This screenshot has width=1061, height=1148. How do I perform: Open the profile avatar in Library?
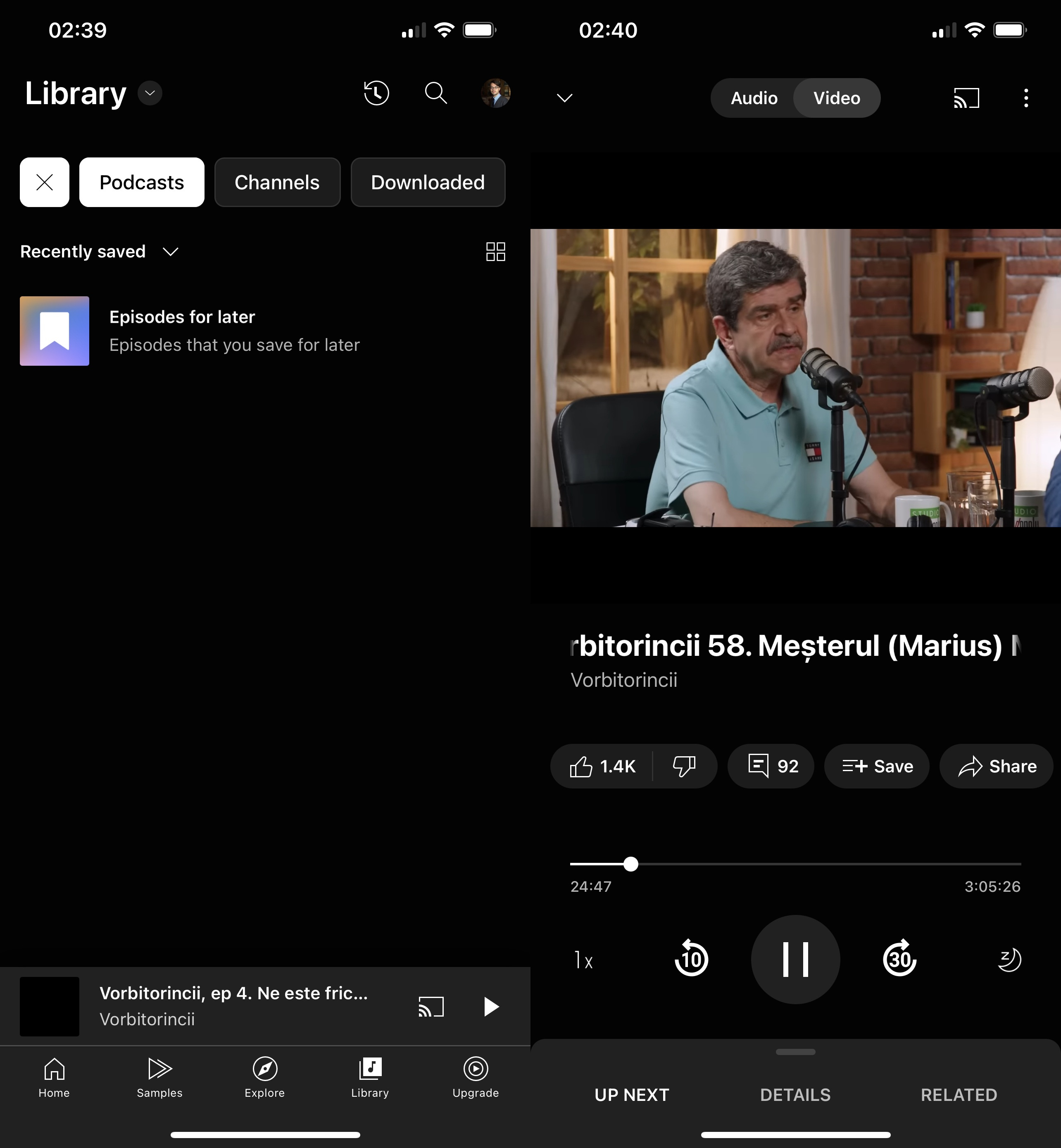coord(495,93)
